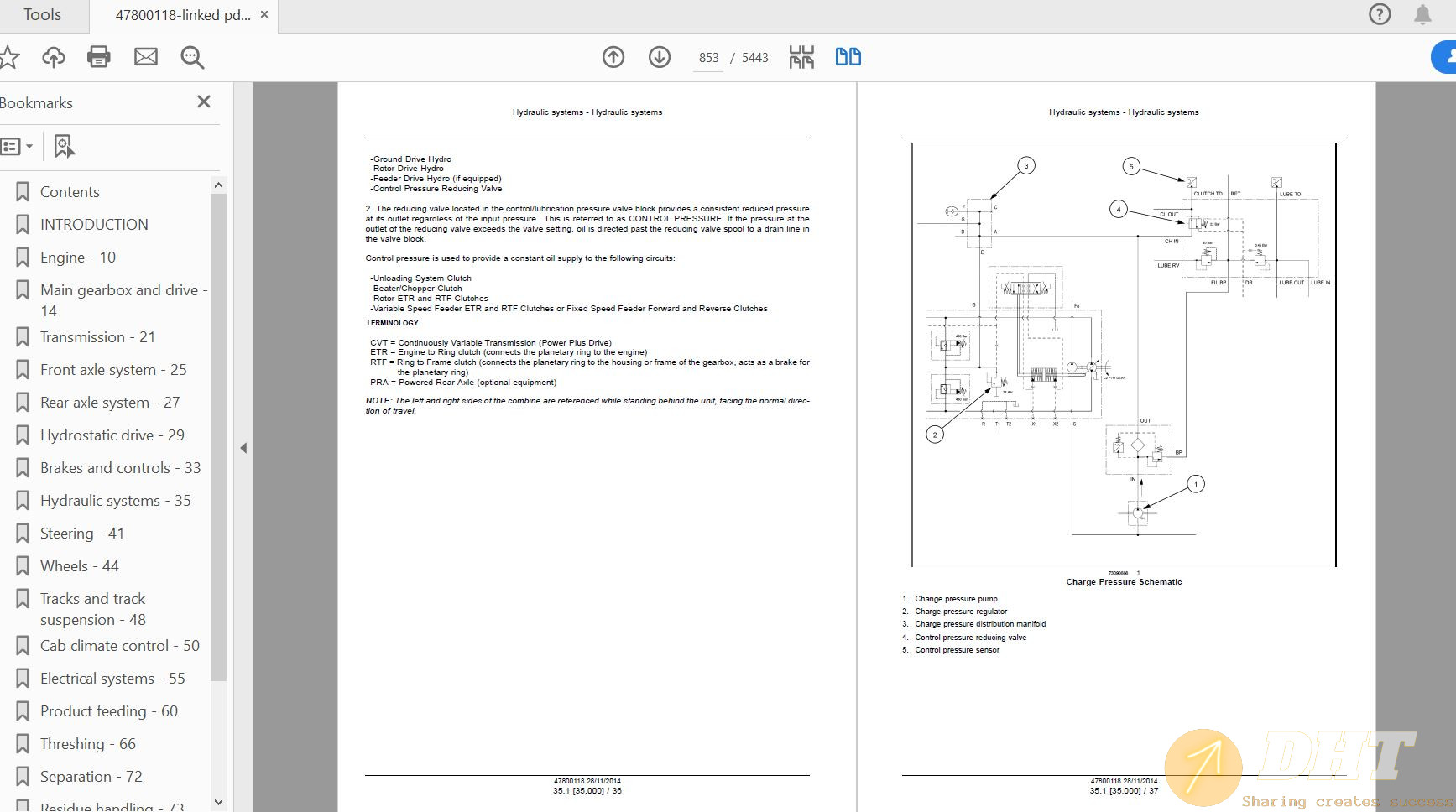
Task: Go to previous page arrow
Action: point(613,57)
